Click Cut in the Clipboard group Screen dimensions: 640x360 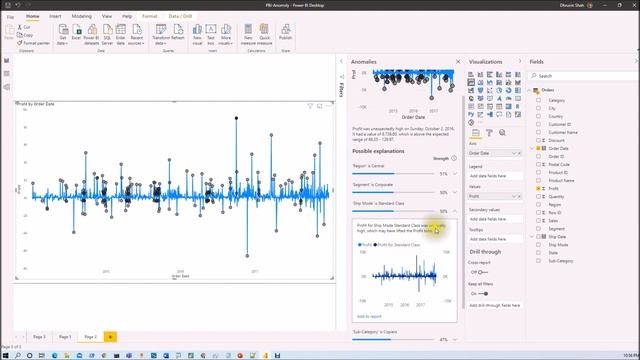click(x=24, y=27)
